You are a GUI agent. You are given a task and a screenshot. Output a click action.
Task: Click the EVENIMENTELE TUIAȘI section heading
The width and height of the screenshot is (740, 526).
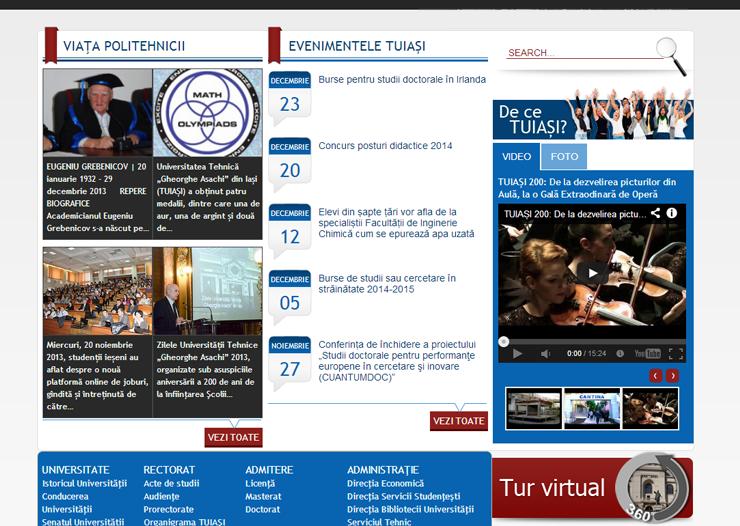pyautogui.click(x=357, y=46)
